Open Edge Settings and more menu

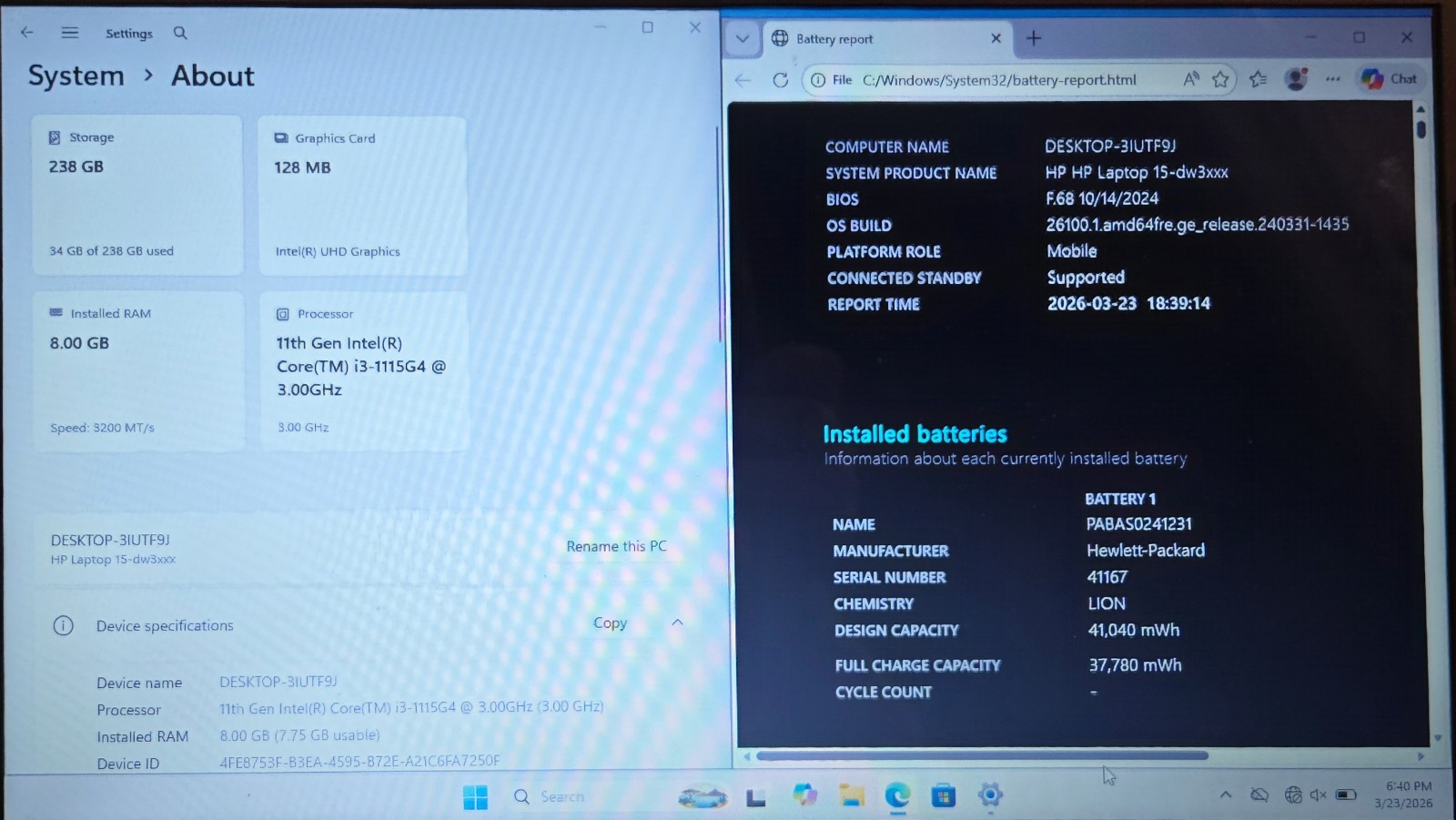(1333, 79)
